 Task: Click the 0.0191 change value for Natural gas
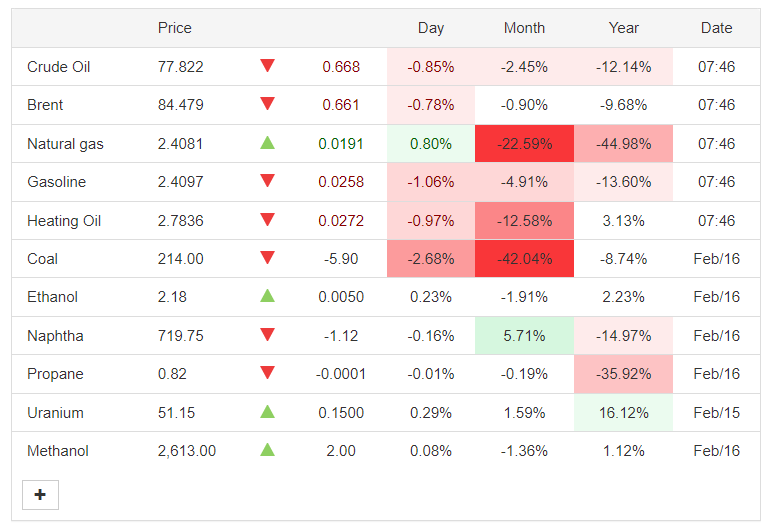coord(341,144)
